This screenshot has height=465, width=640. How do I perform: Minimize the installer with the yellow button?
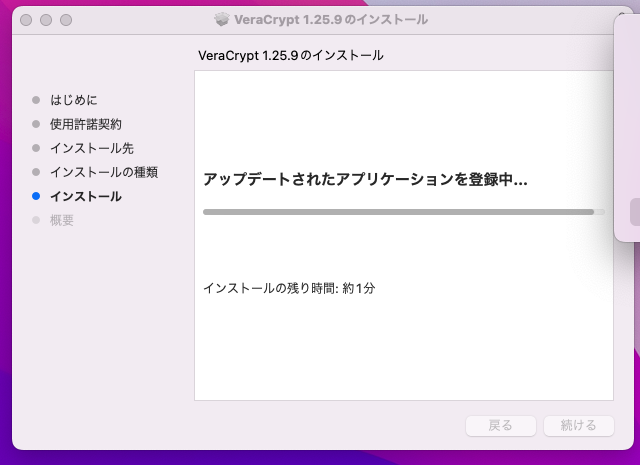47,20
